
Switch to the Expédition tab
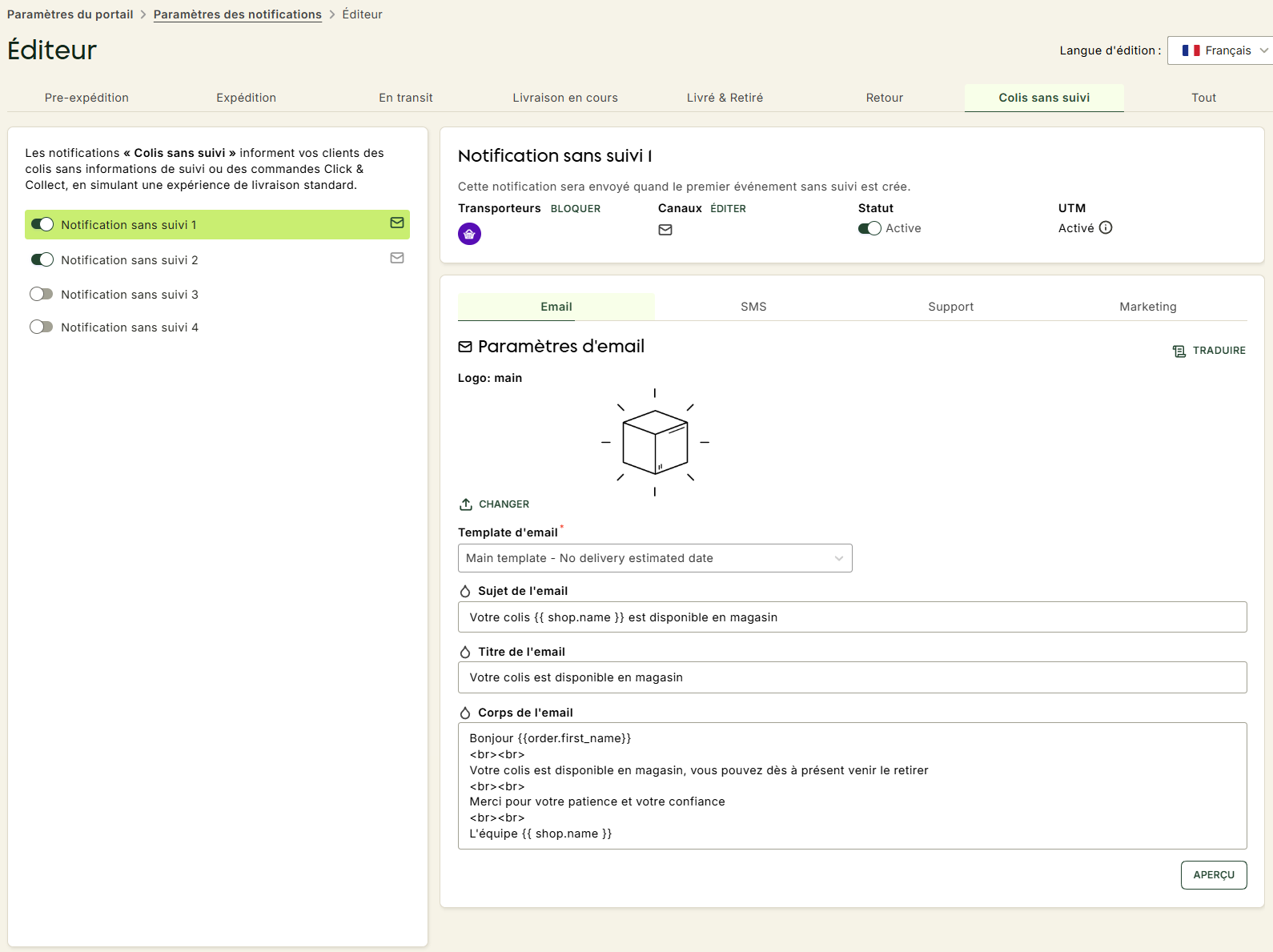(246, 98)
